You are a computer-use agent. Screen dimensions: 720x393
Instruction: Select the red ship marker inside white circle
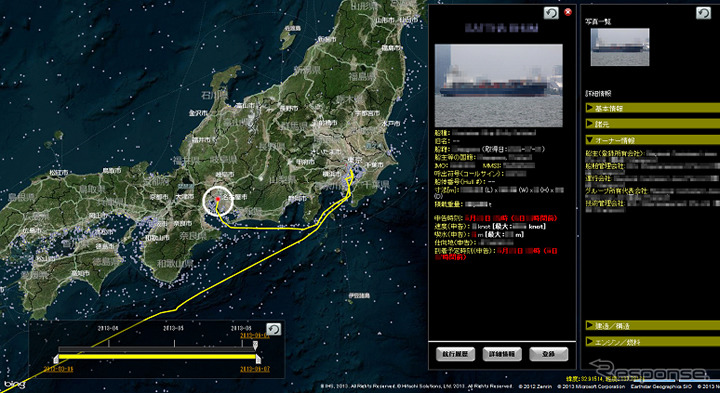pos(218,198)
